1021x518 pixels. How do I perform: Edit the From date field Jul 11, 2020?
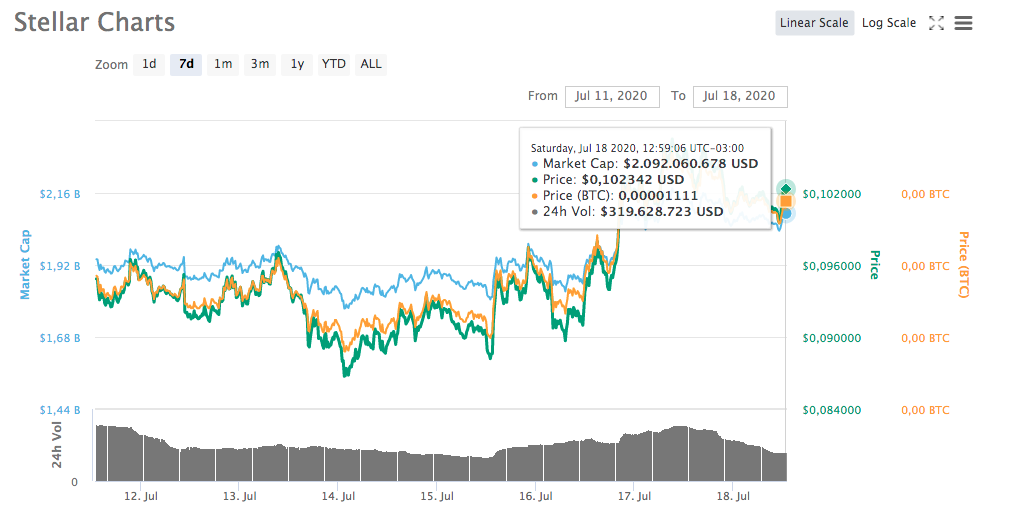click(x=612, y=96)
